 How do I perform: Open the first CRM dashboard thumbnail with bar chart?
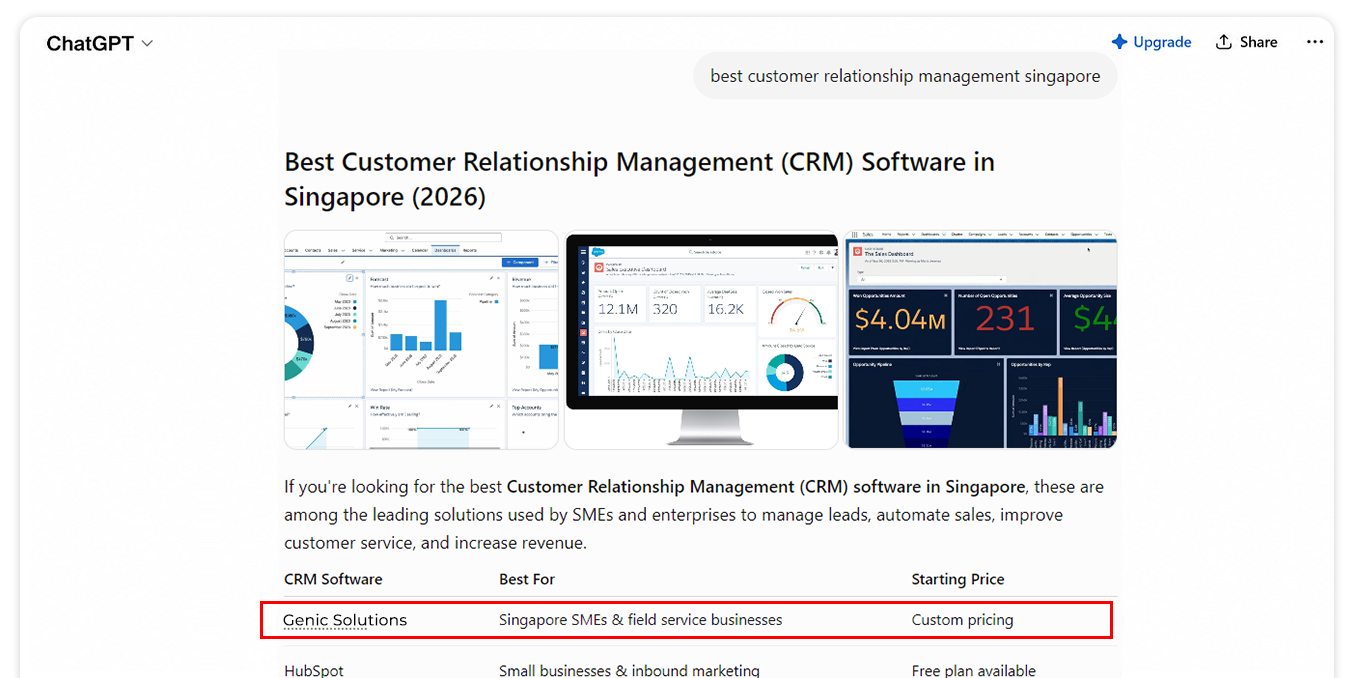[x=421, y=340]
